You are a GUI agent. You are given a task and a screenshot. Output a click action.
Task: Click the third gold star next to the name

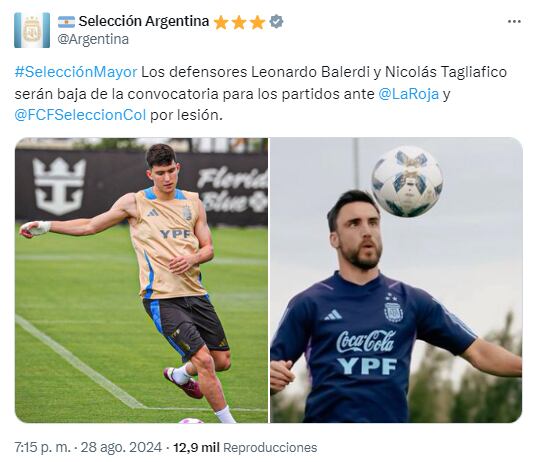point(257,22)
